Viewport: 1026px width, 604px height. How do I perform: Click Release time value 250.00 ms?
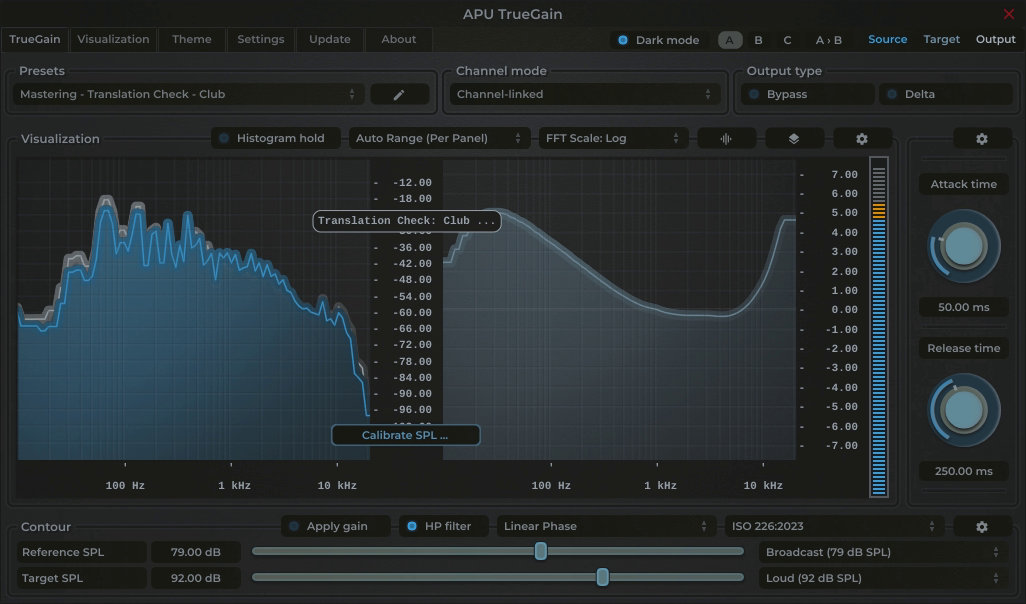[x=964, y=471]
